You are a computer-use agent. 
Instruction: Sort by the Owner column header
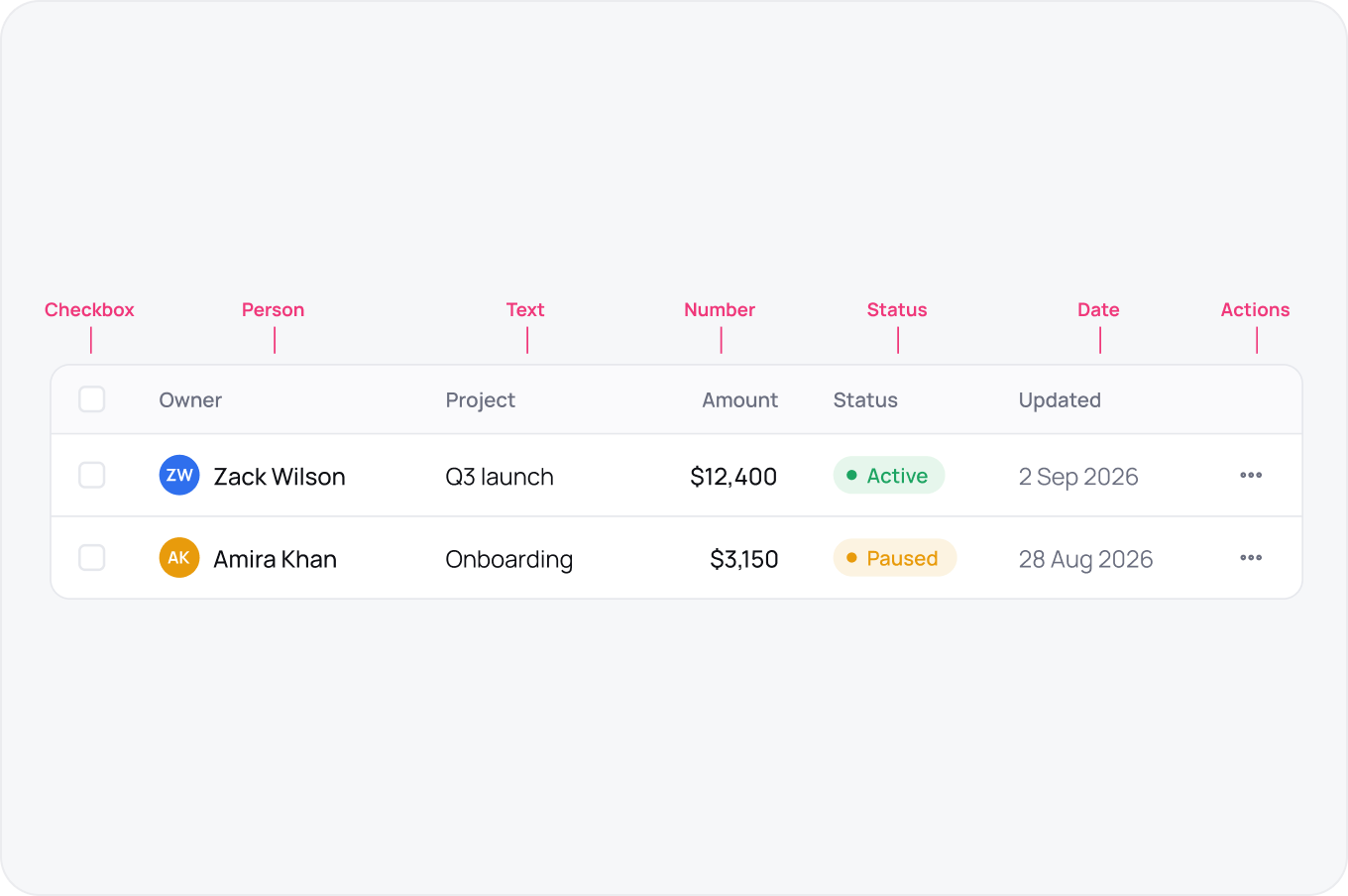click(x=190, y=400)
